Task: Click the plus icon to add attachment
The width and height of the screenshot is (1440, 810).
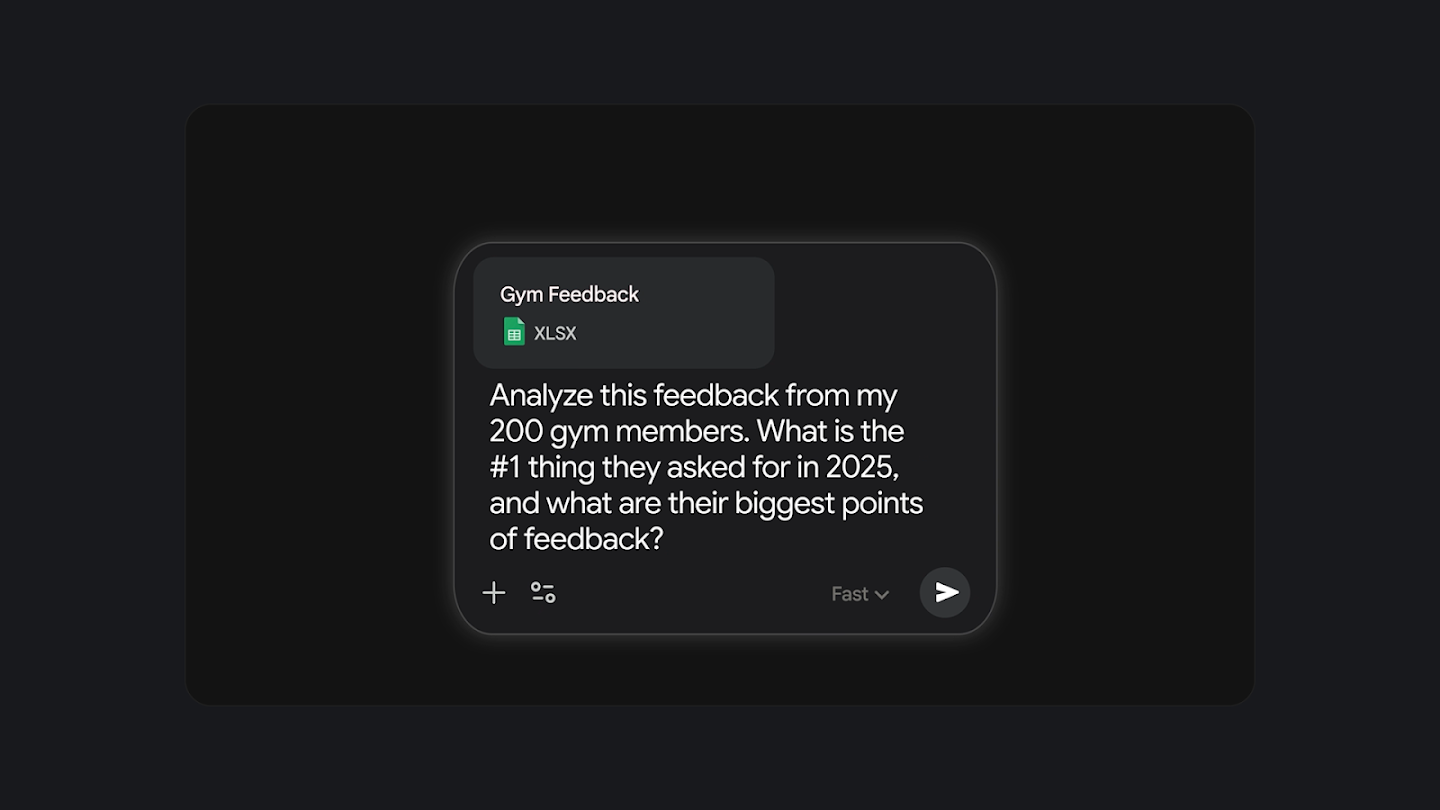Action: (494, 593)
